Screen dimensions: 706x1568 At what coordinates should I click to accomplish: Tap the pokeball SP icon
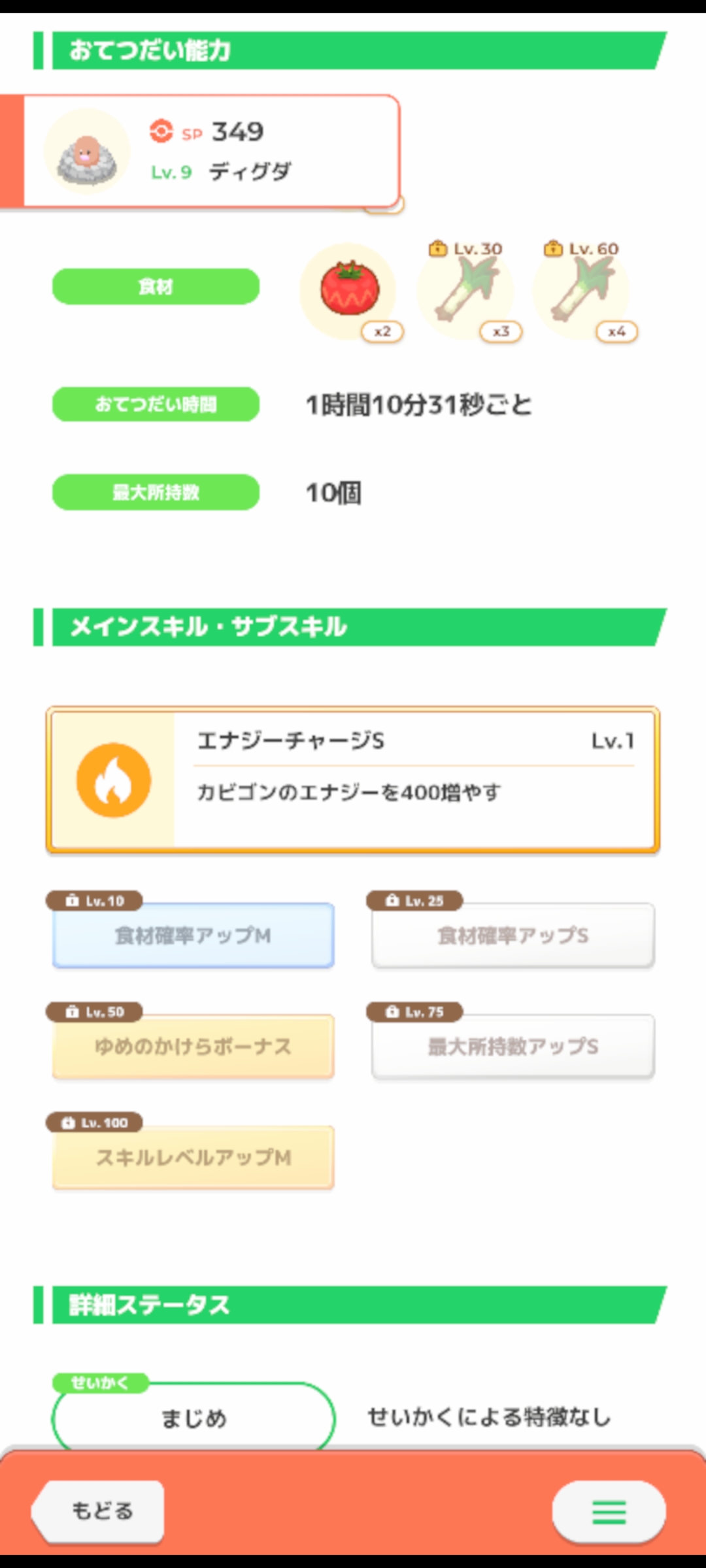click(x=161, y=131)
